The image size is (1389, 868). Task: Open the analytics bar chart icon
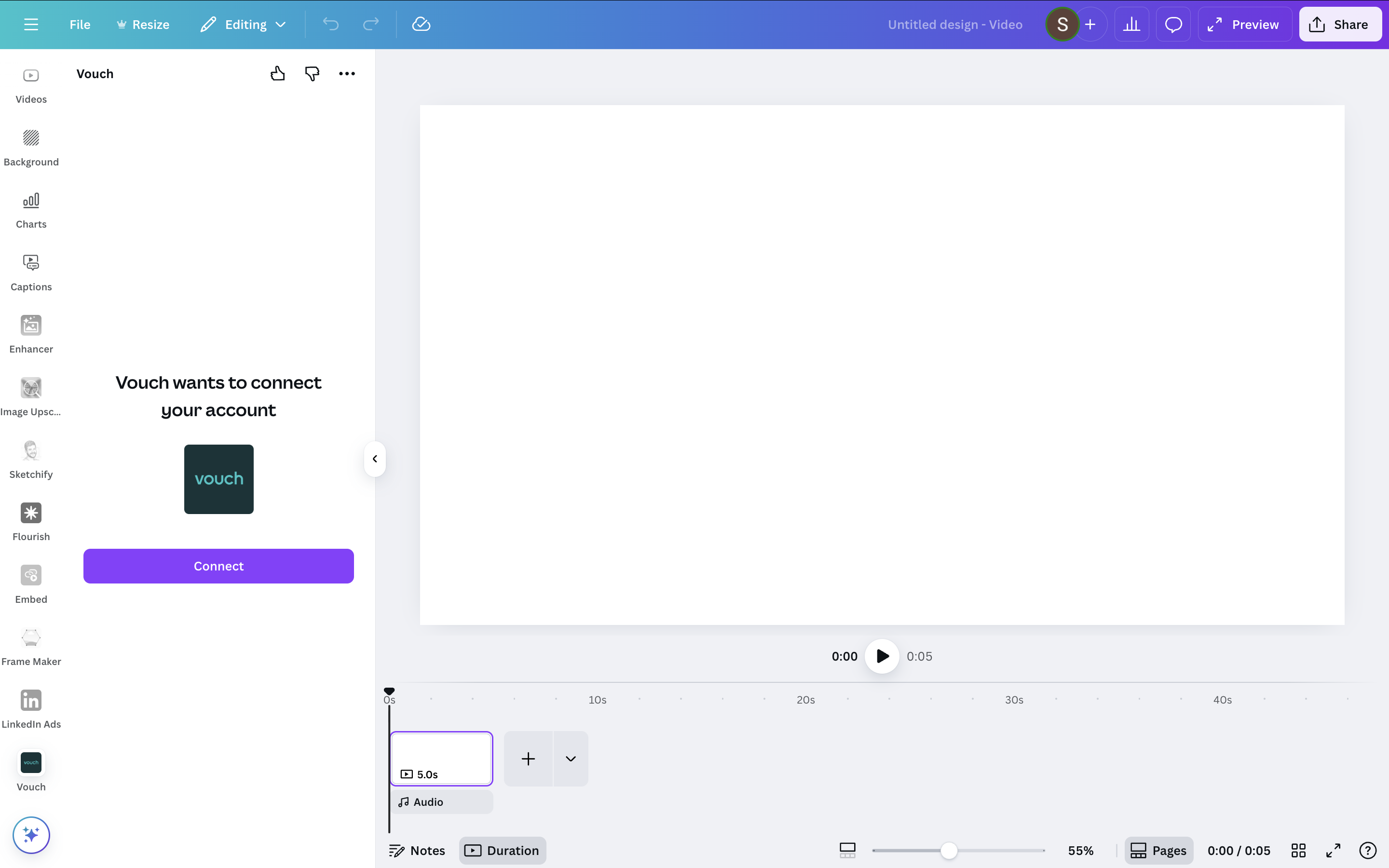pos(1131,24)
